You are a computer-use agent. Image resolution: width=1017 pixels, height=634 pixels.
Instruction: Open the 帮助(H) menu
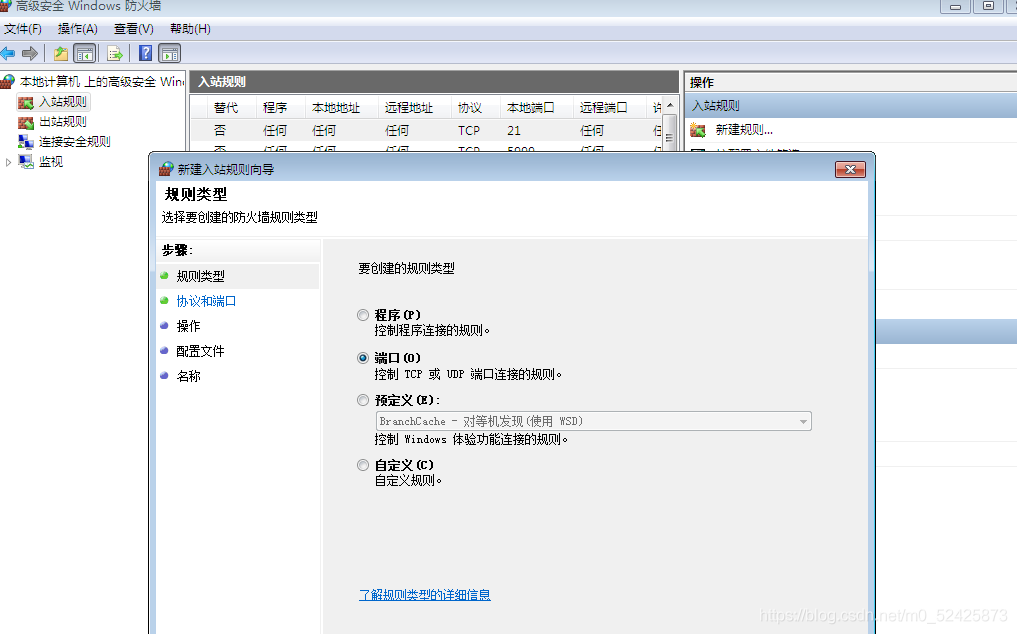(x=190, y=29)
